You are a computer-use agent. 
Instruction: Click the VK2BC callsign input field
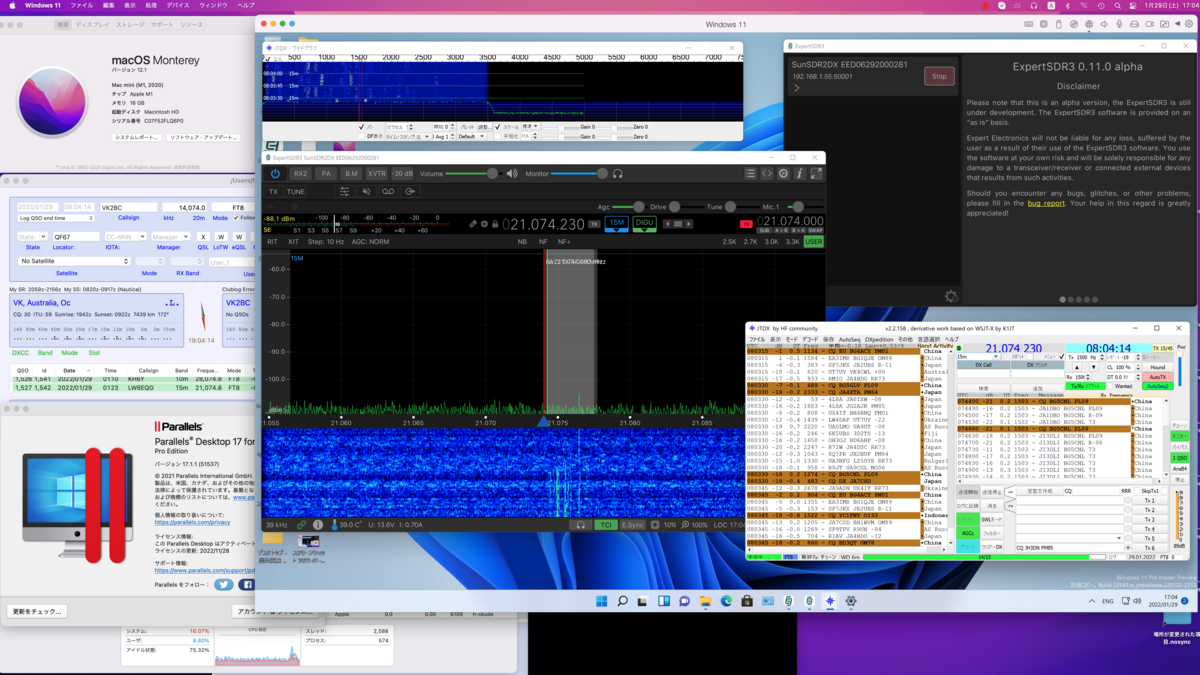(129, 208)
